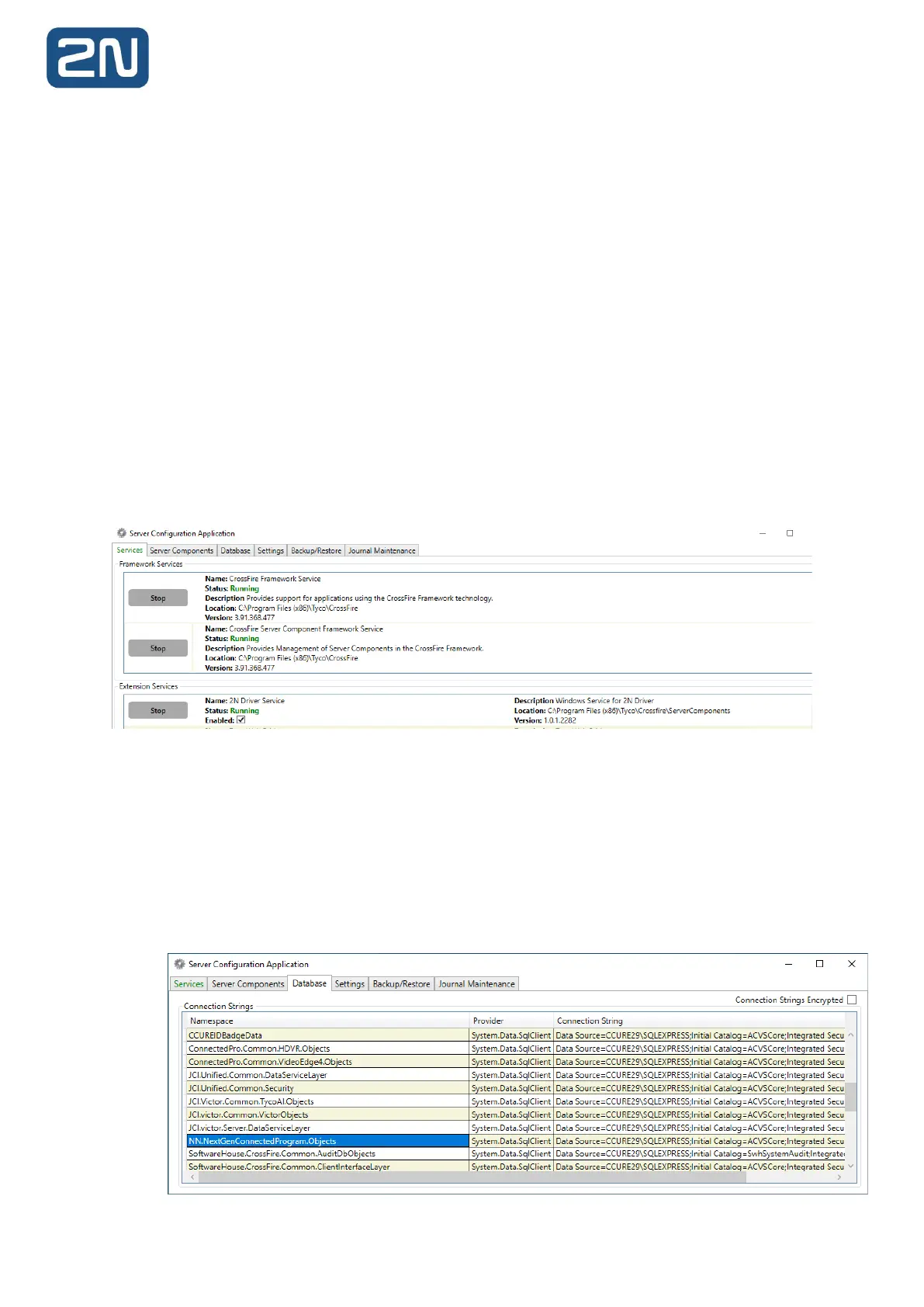Click the Connection String column header
Viewport: 924px width, 1307px height.
coord(699,1021)
